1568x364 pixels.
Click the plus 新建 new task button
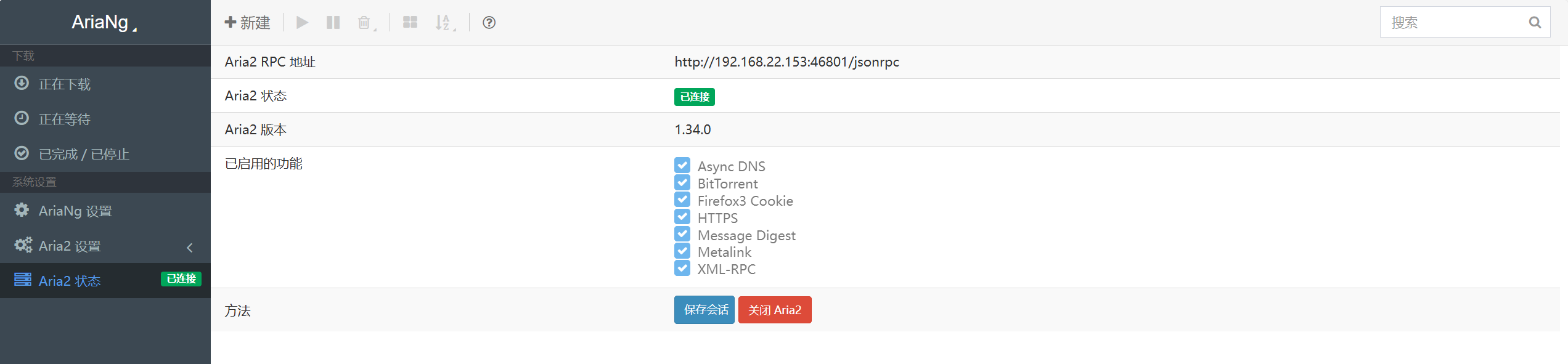point(247,23)
